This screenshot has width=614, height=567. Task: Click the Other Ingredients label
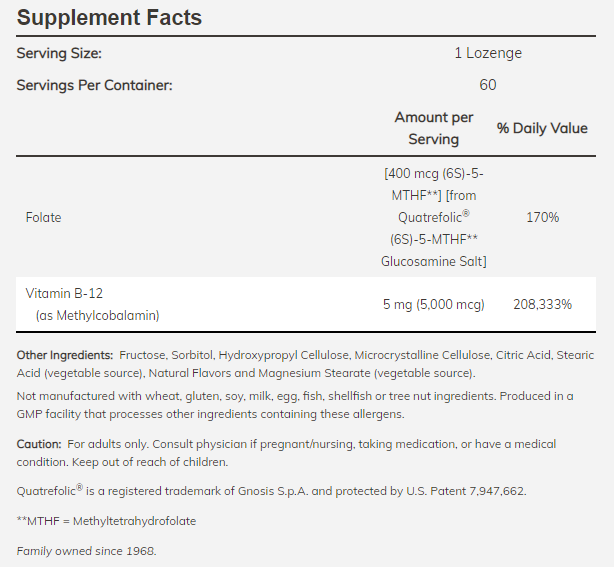tap(65, 355)
